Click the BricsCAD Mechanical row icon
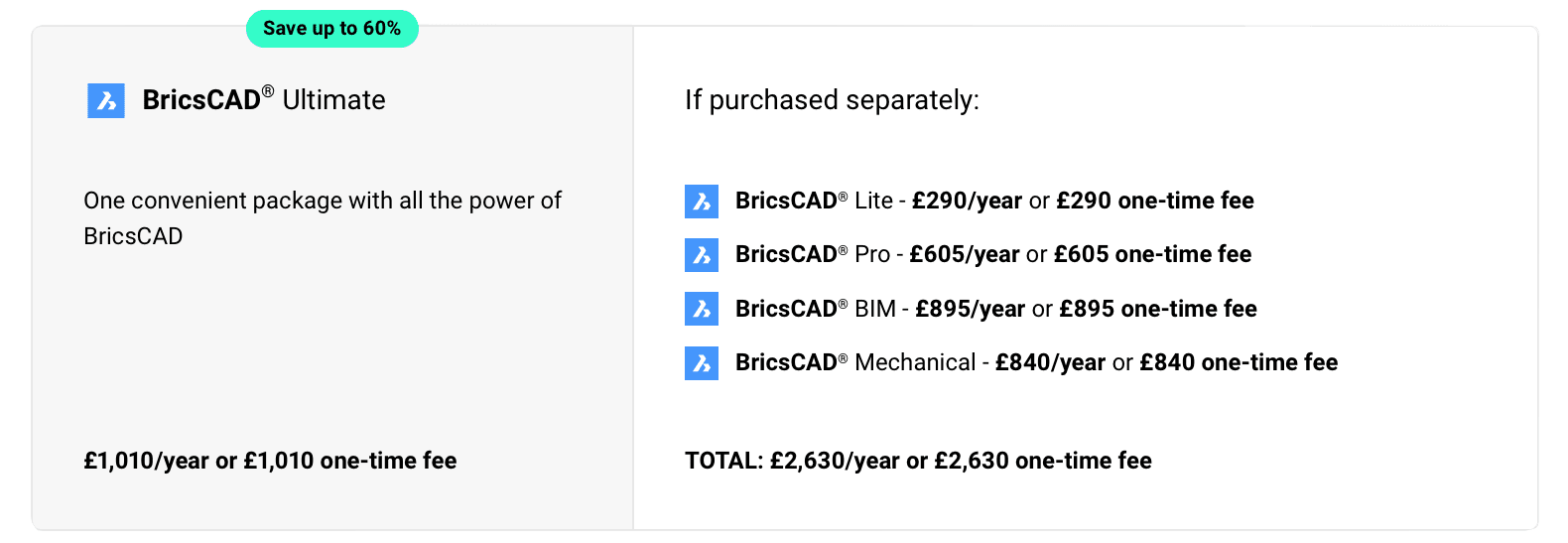Screen dimensions: 1568x543 pyautogui.click(x=702, y=363)
